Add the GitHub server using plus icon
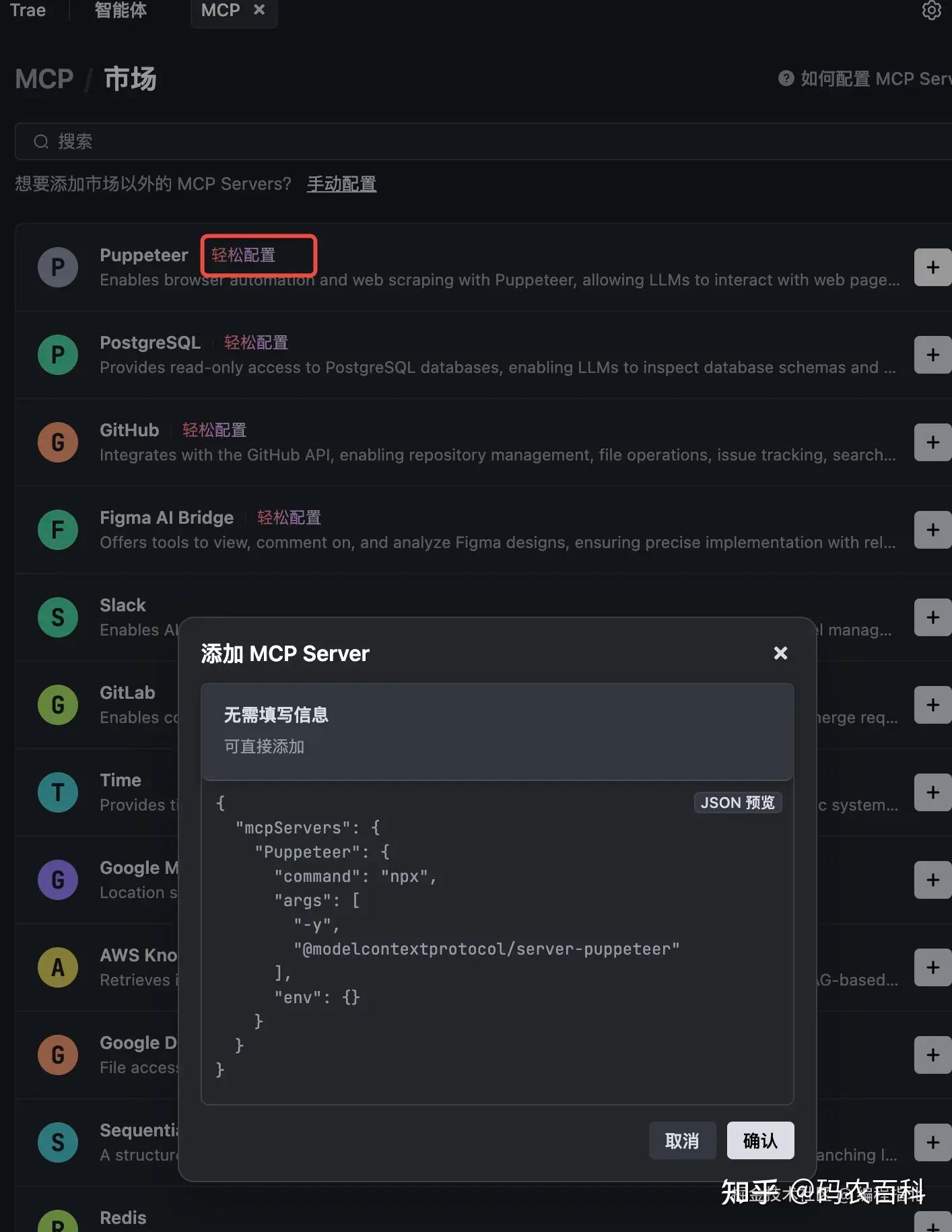952x1232 pixels. (x=932, y=442)
